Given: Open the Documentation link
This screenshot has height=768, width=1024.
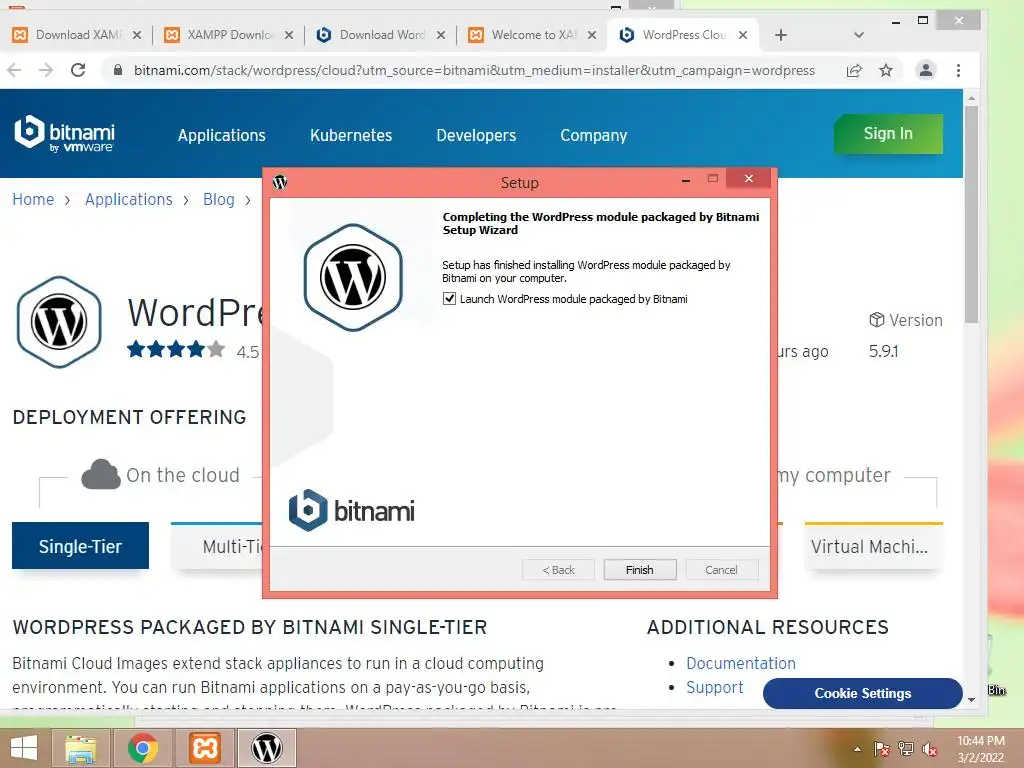Looking at the screenshot, I should (x=741, y=663).
